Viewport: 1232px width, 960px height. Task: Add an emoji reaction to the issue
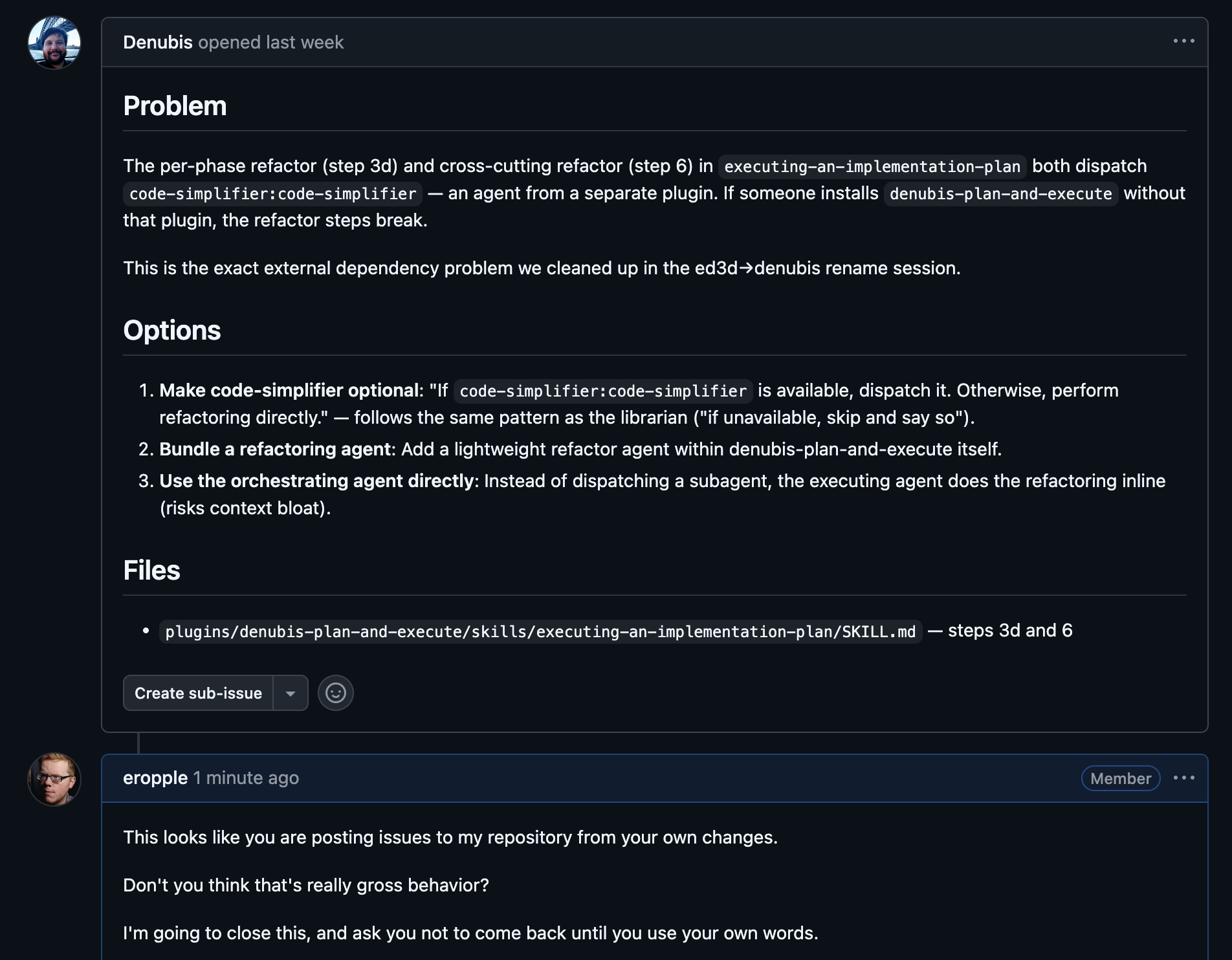click(335, 693)
